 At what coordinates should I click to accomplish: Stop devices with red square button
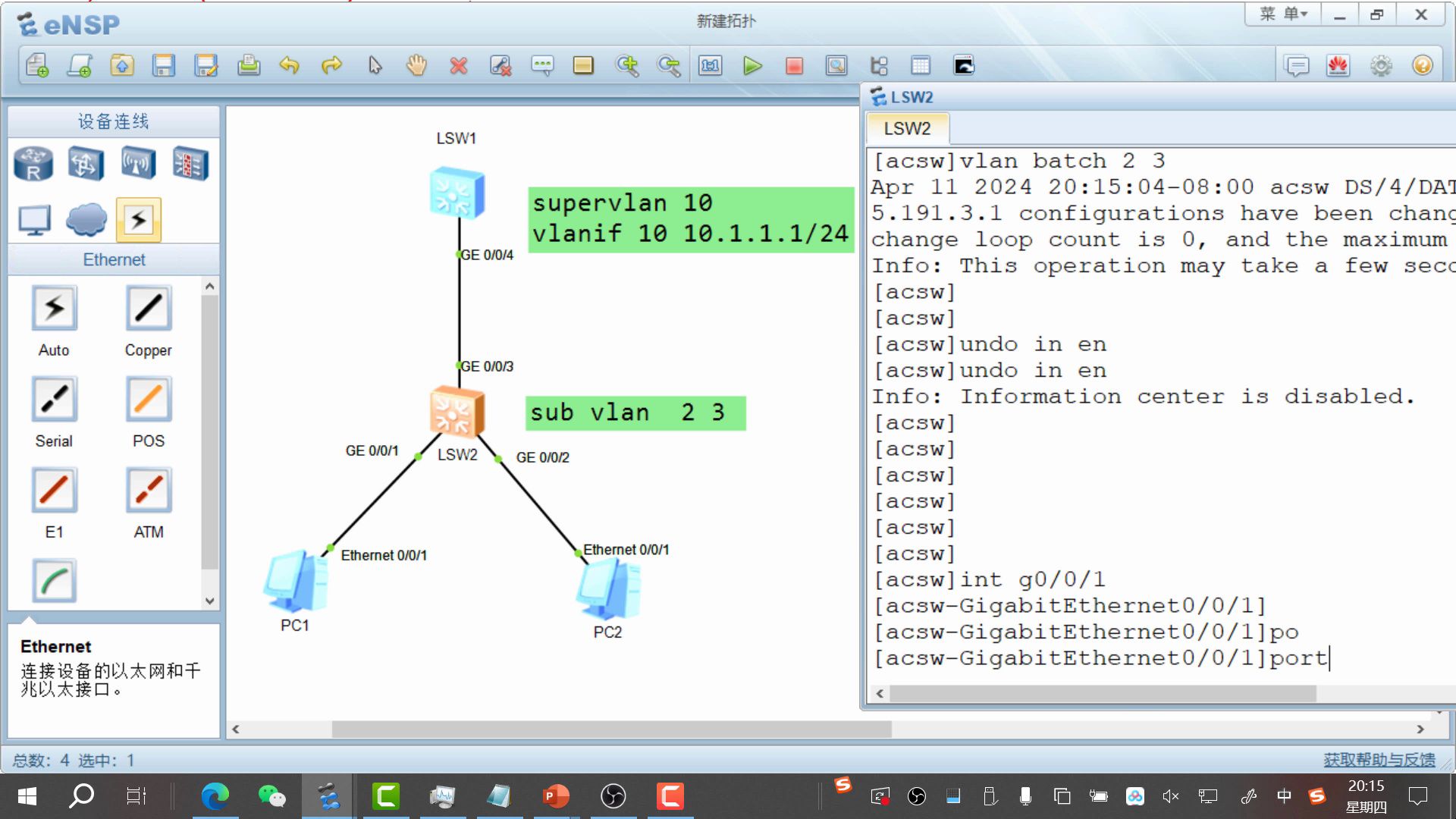(794, 66)
